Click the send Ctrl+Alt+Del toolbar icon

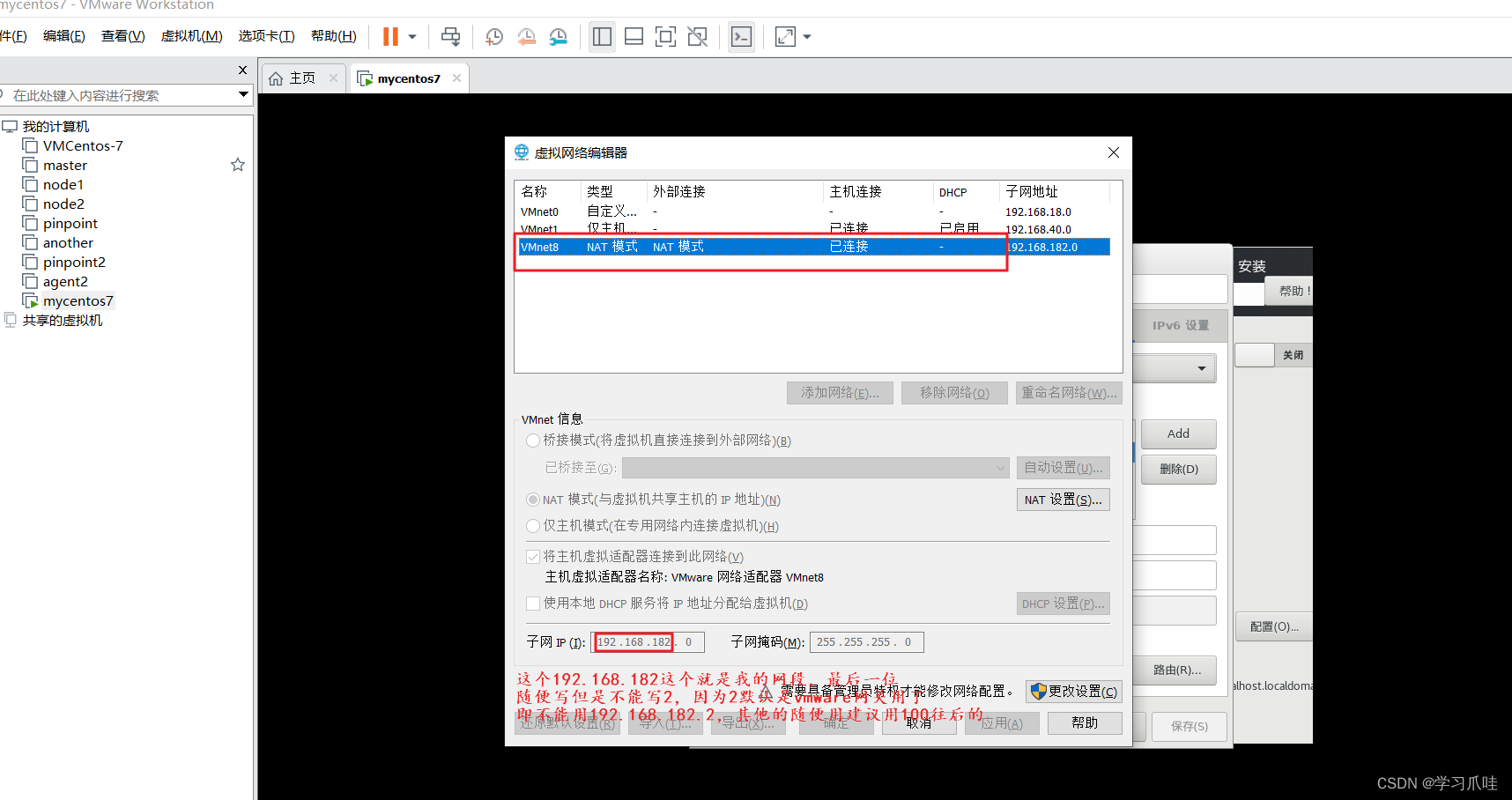[450, 36]
